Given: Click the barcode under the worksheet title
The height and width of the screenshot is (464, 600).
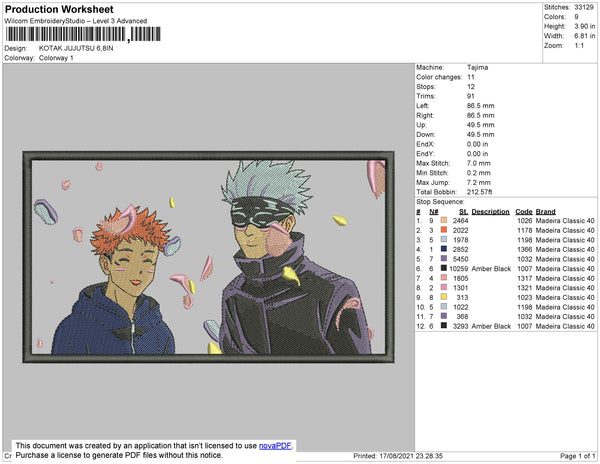Looking at the screenshot, I should 83,34.
